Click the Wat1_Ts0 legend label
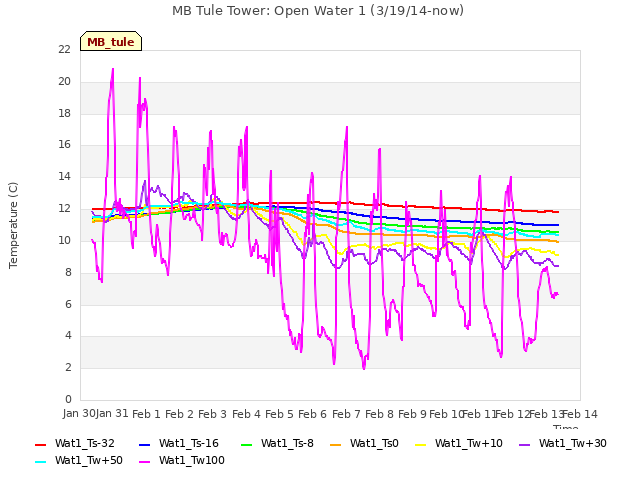Screen dimensions: 640x480 (x=374, y=443)
